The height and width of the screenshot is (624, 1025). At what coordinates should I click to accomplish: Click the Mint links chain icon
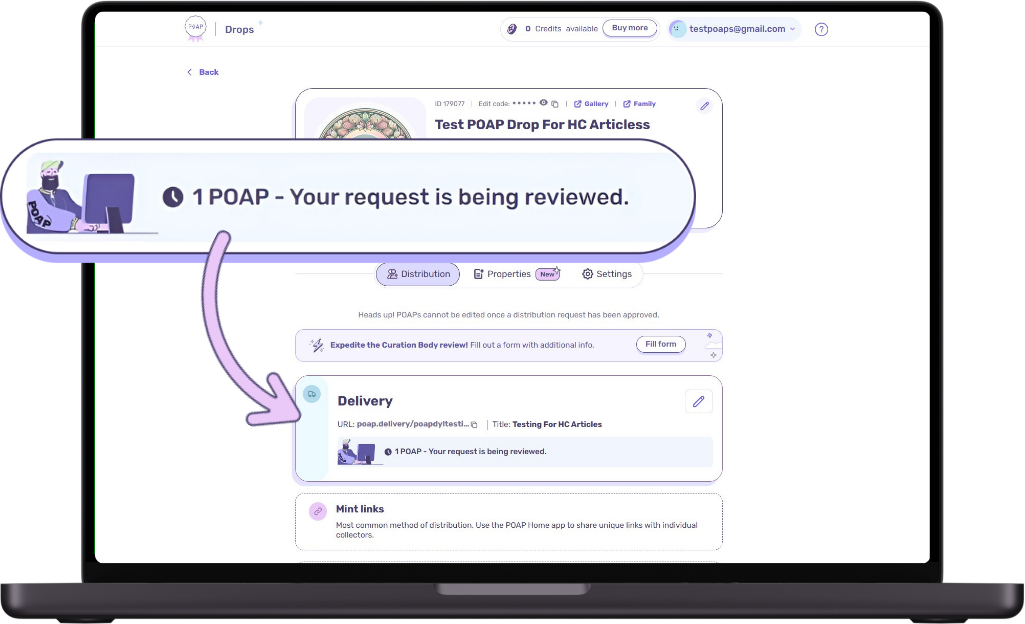coord(318,511)
